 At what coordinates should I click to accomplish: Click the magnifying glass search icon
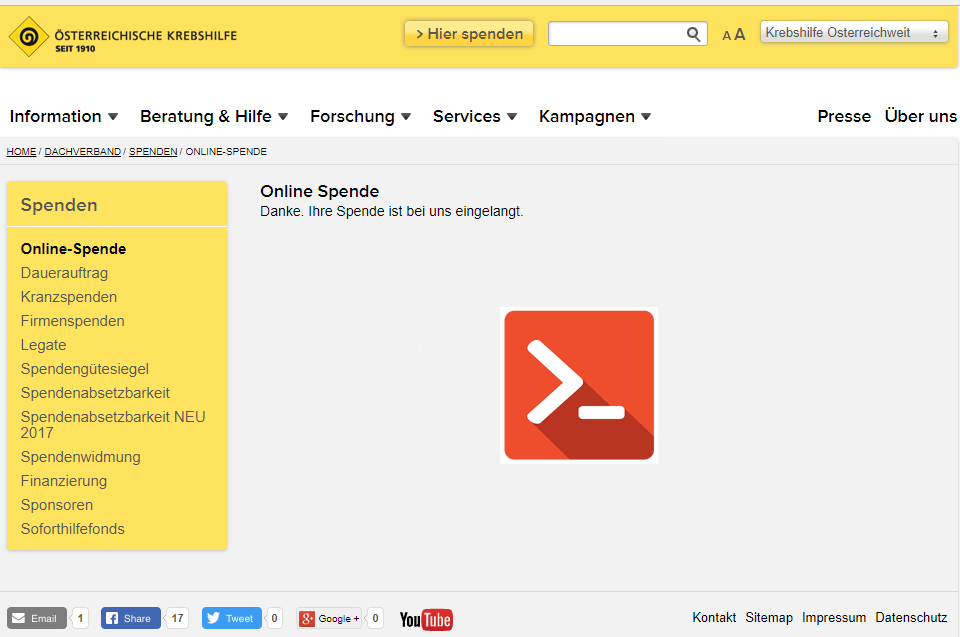693,34
